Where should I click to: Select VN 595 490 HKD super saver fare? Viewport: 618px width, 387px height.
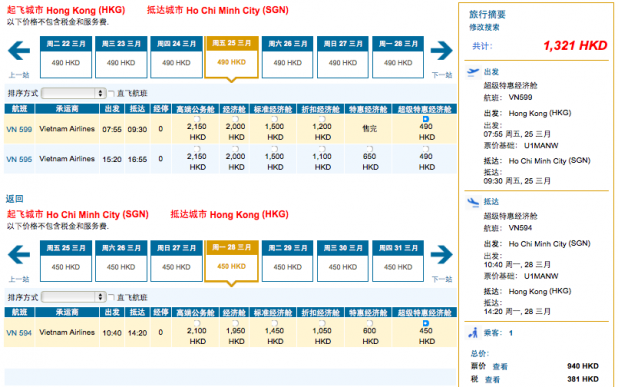click(426, 149)
